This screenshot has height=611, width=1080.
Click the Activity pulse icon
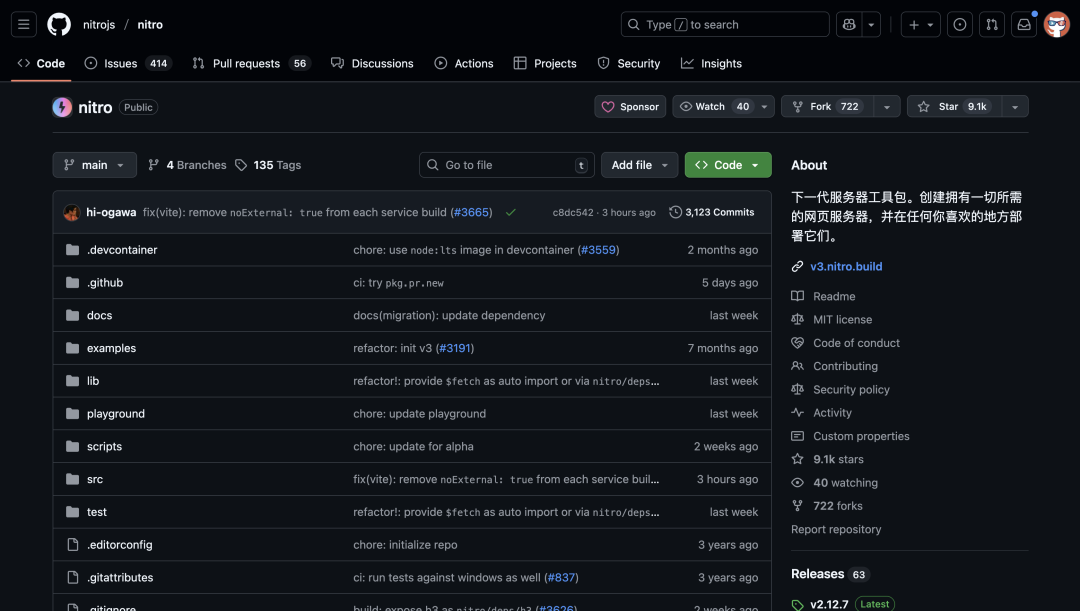[798, 413]
